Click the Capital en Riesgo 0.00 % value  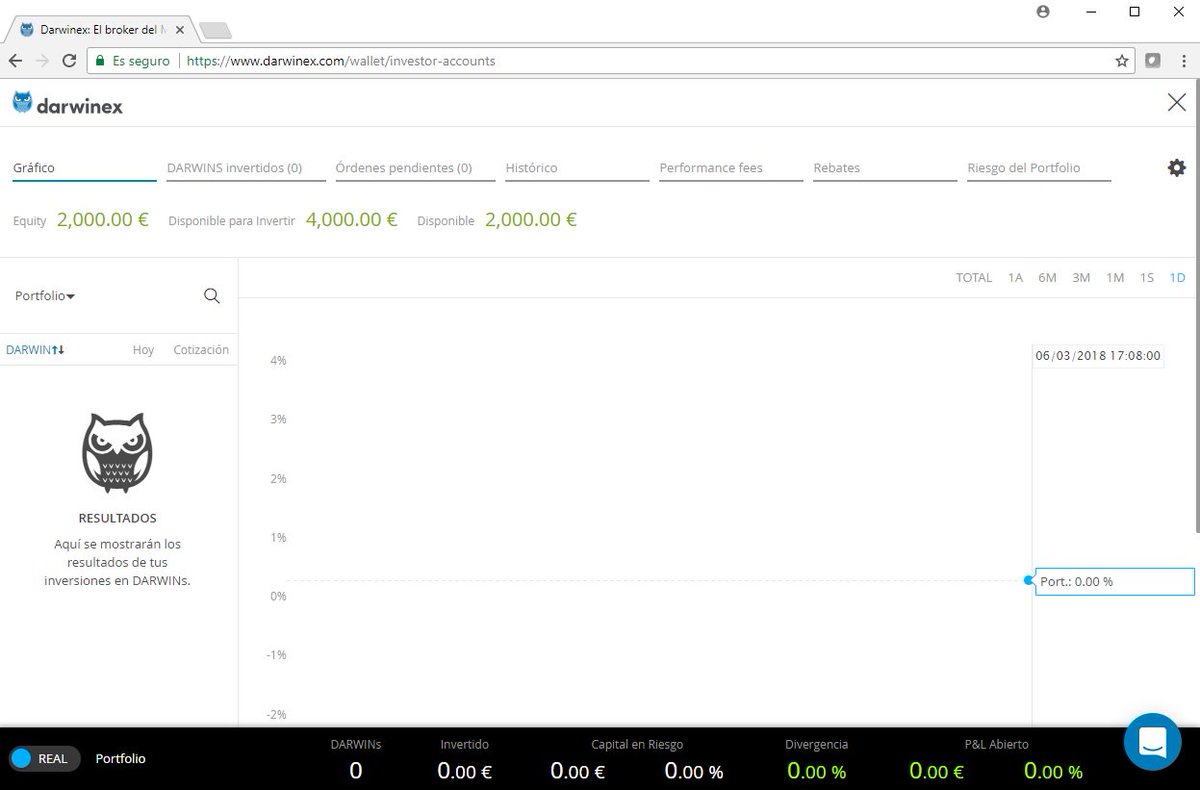tap(694, 771)
